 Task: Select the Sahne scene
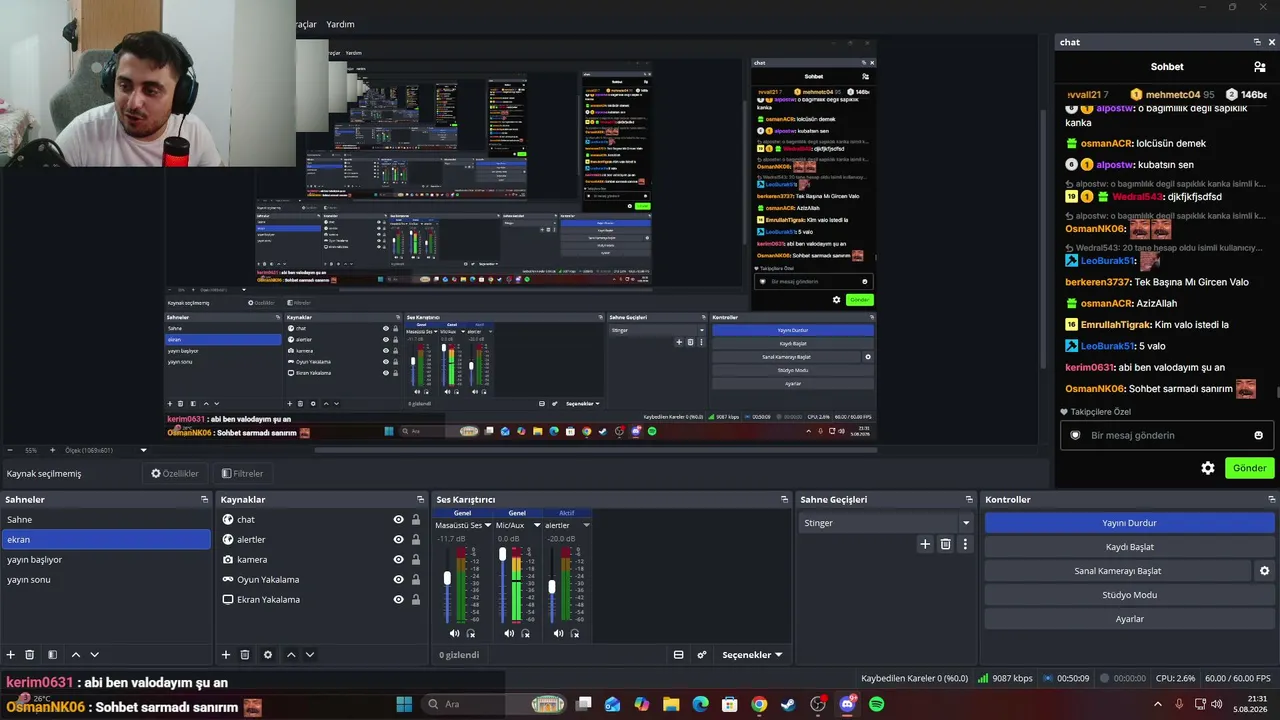(106, 520)
